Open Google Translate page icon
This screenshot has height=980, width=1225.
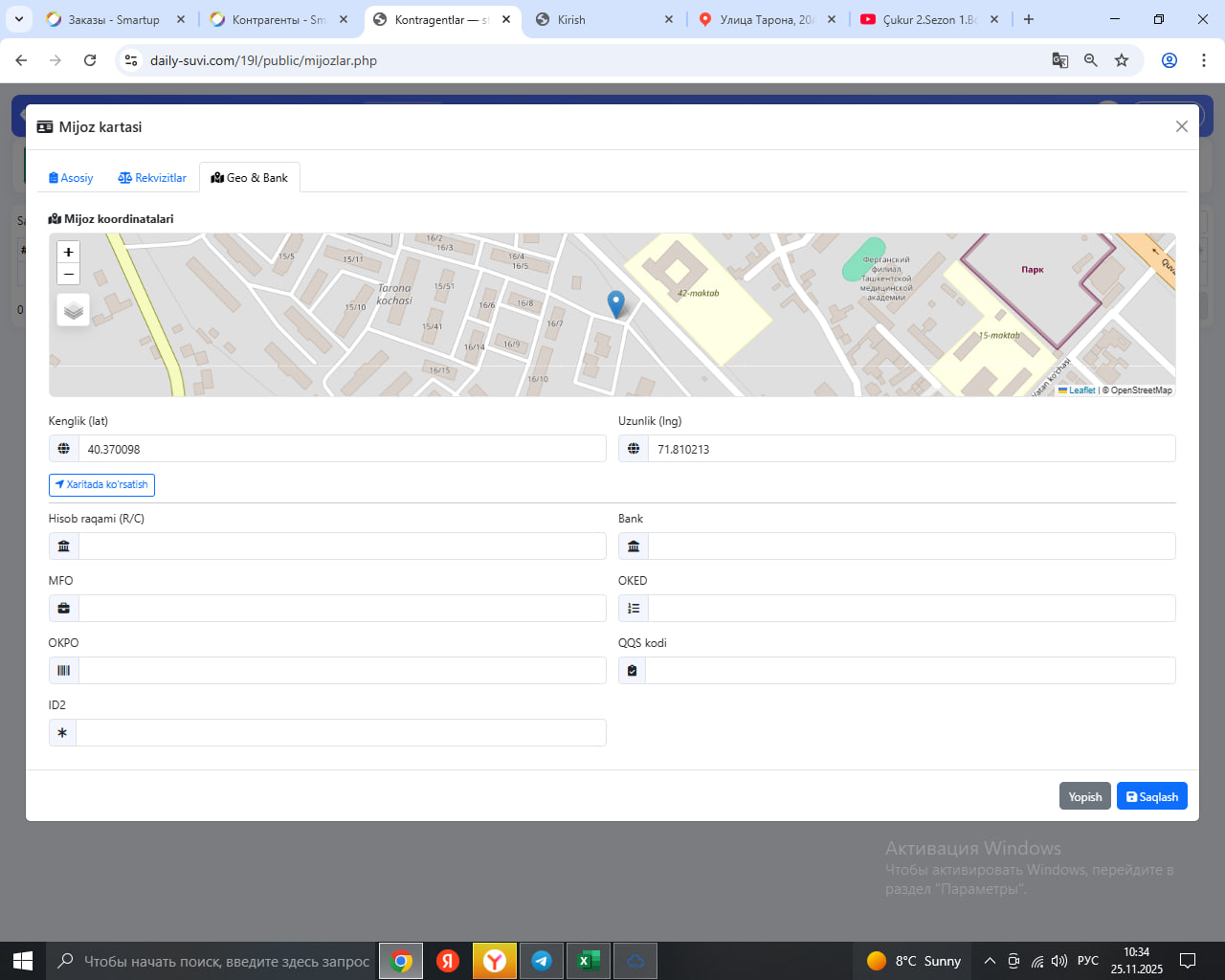point(1059,60)
